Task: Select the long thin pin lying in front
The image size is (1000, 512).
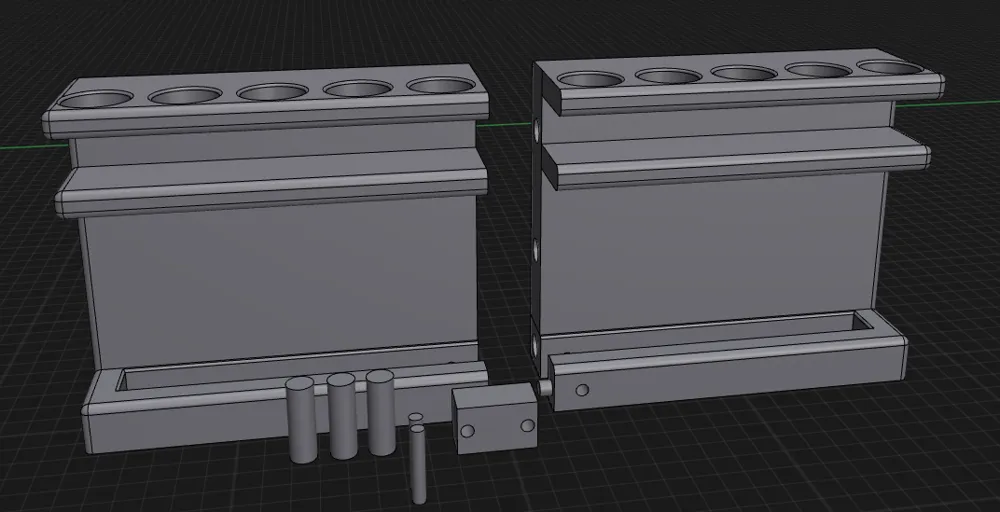Action: (x=418, y=464)
